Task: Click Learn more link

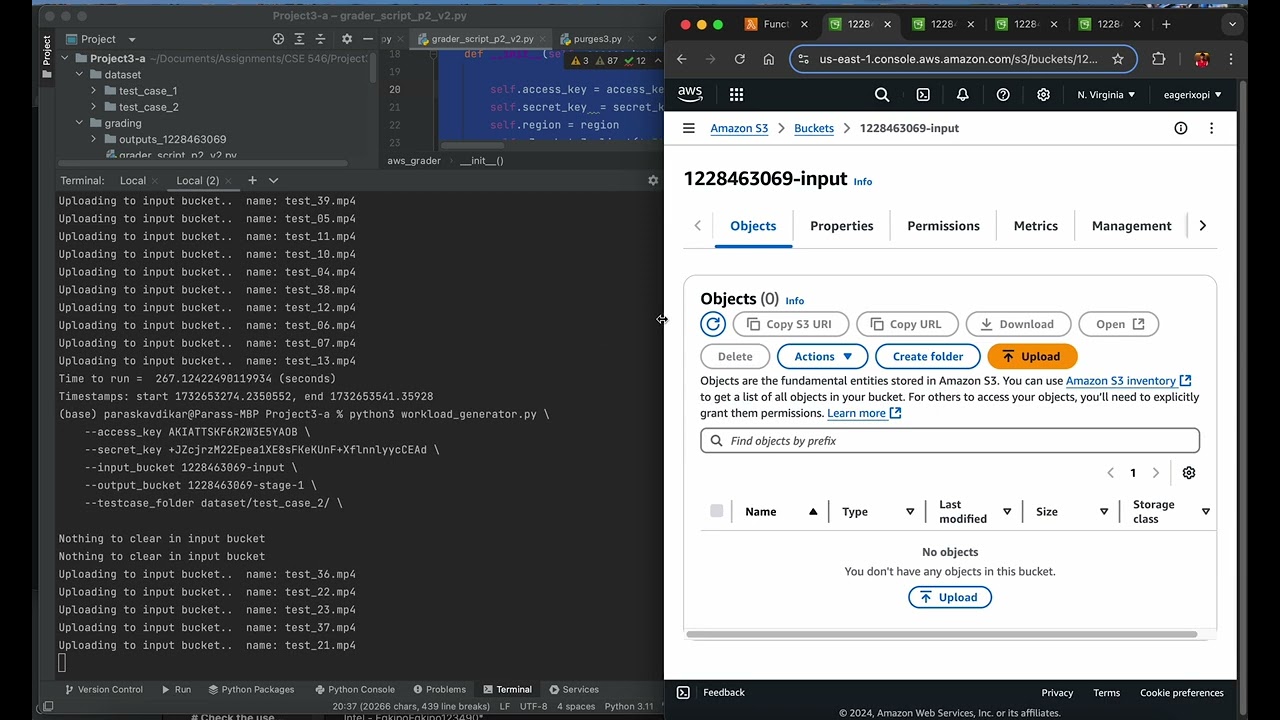Action: [864, 413]
